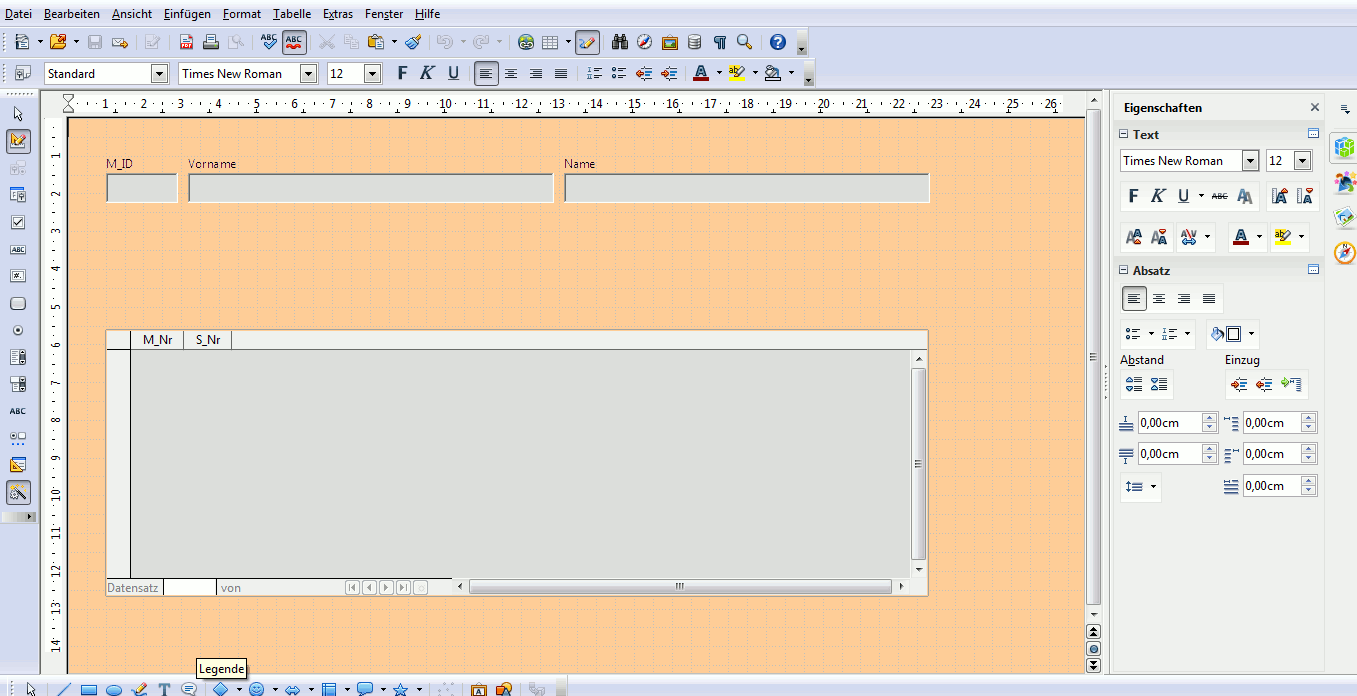This screenshot has height=696, width=1357.
Task: Collapse the Absatz section in sidebar
Action: pyautogui.click(x=1123, y=270)
